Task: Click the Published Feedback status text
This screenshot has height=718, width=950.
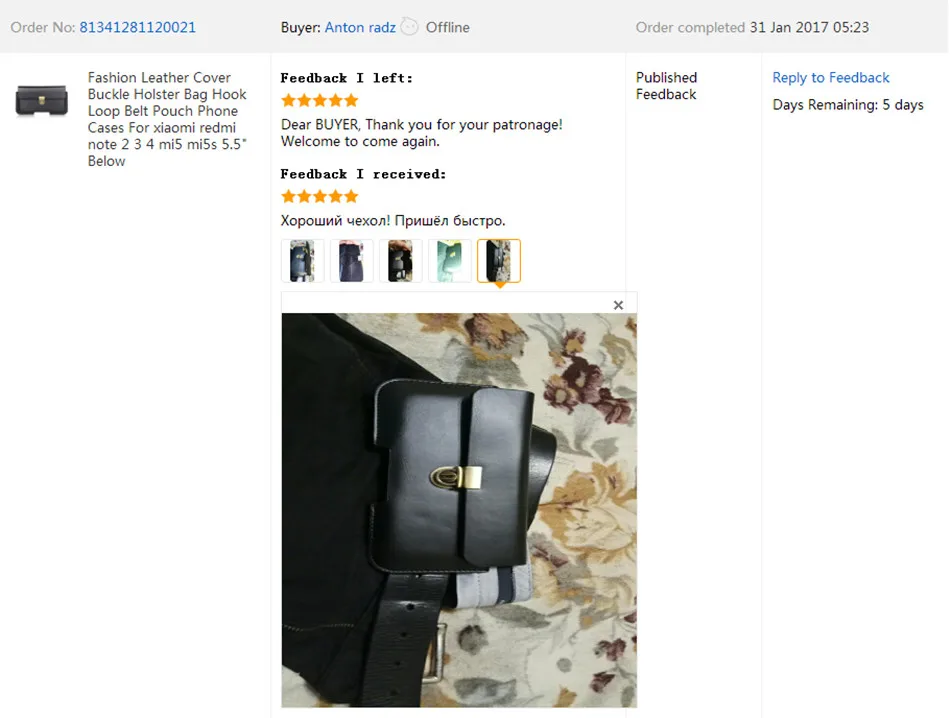Action: pos(666,86)
